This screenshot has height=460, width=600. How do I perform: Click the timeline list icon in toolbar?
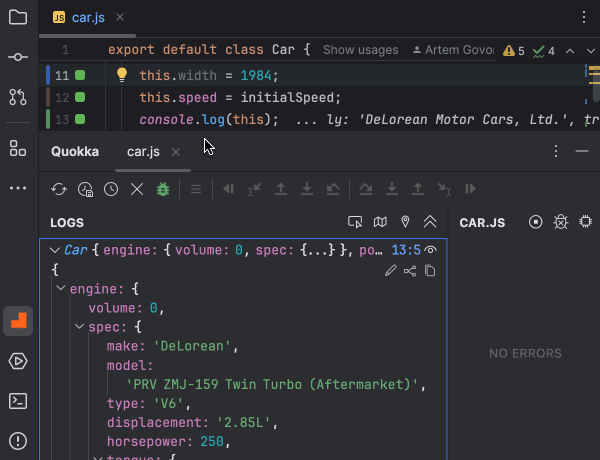pyautogui.click(x=196, y=189)
